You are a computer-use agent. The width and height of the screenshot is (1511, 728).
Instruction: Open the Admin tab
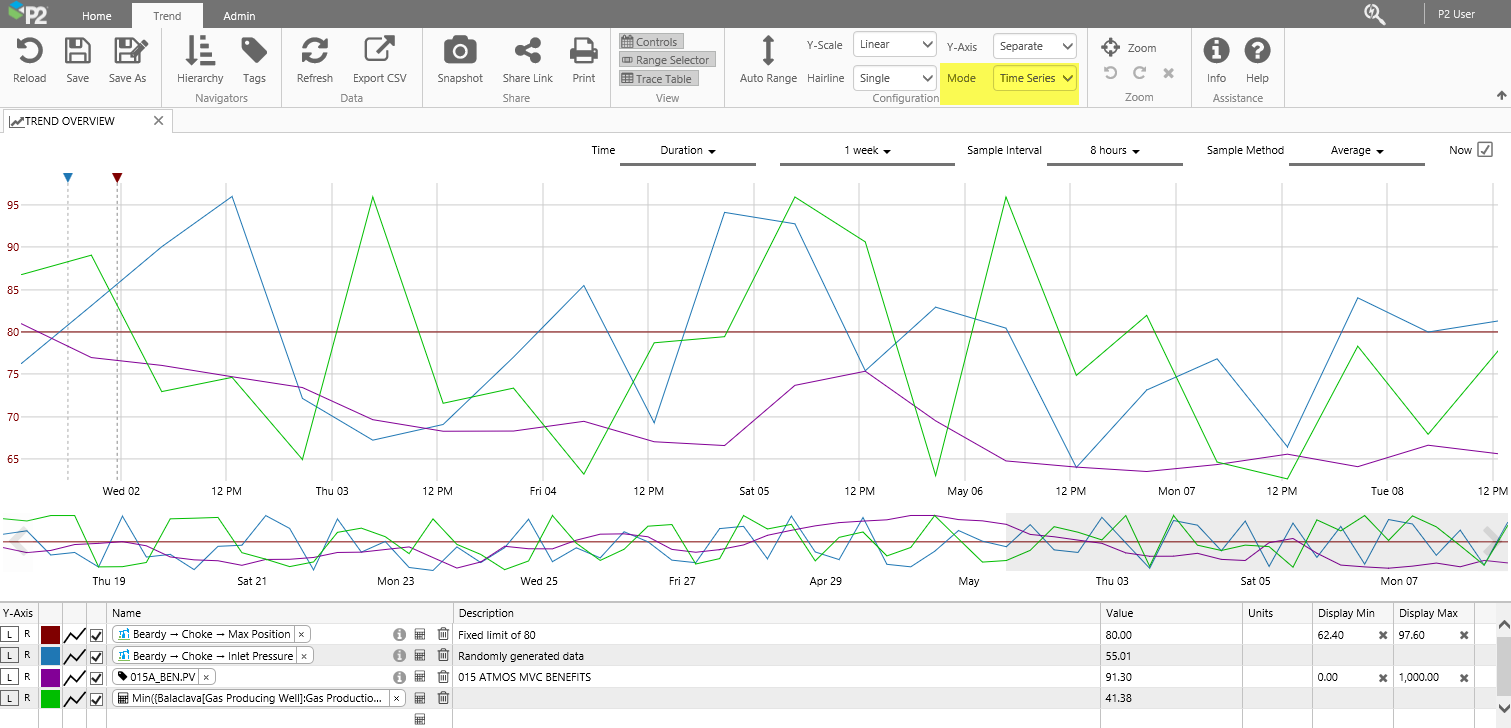[x=239, y=16]
